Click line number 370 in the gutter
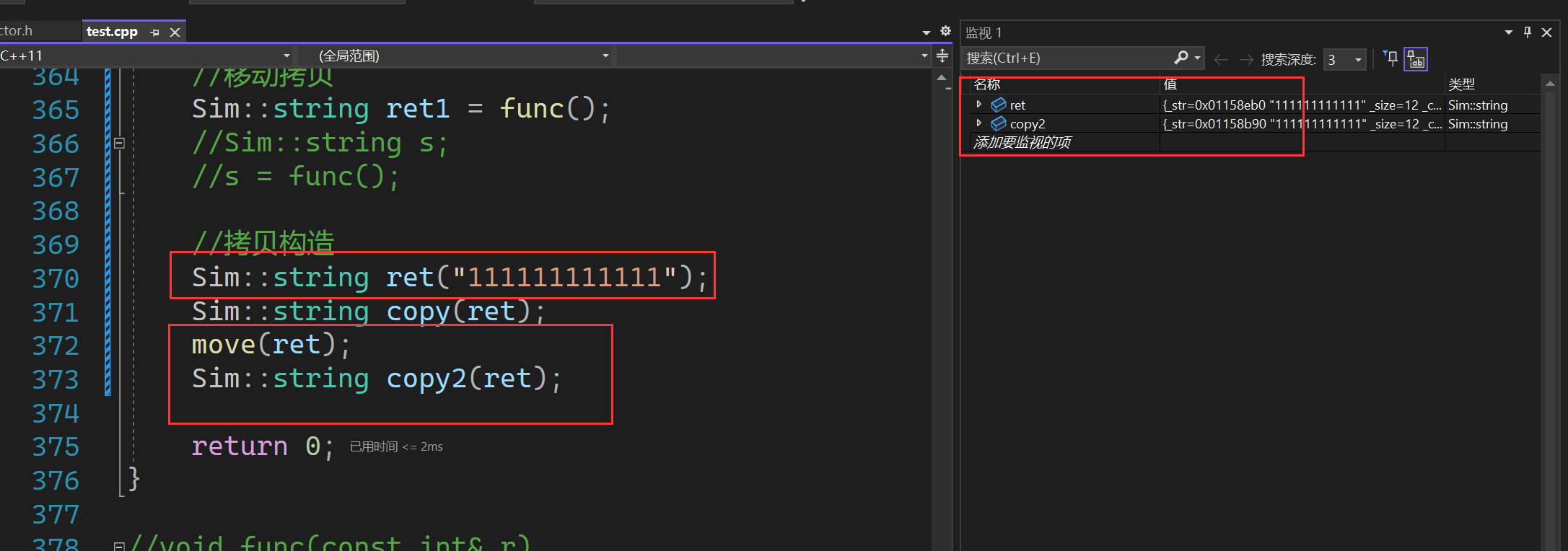The width and height of the screenshot is (1568, 551). click(x=56, y=278)
